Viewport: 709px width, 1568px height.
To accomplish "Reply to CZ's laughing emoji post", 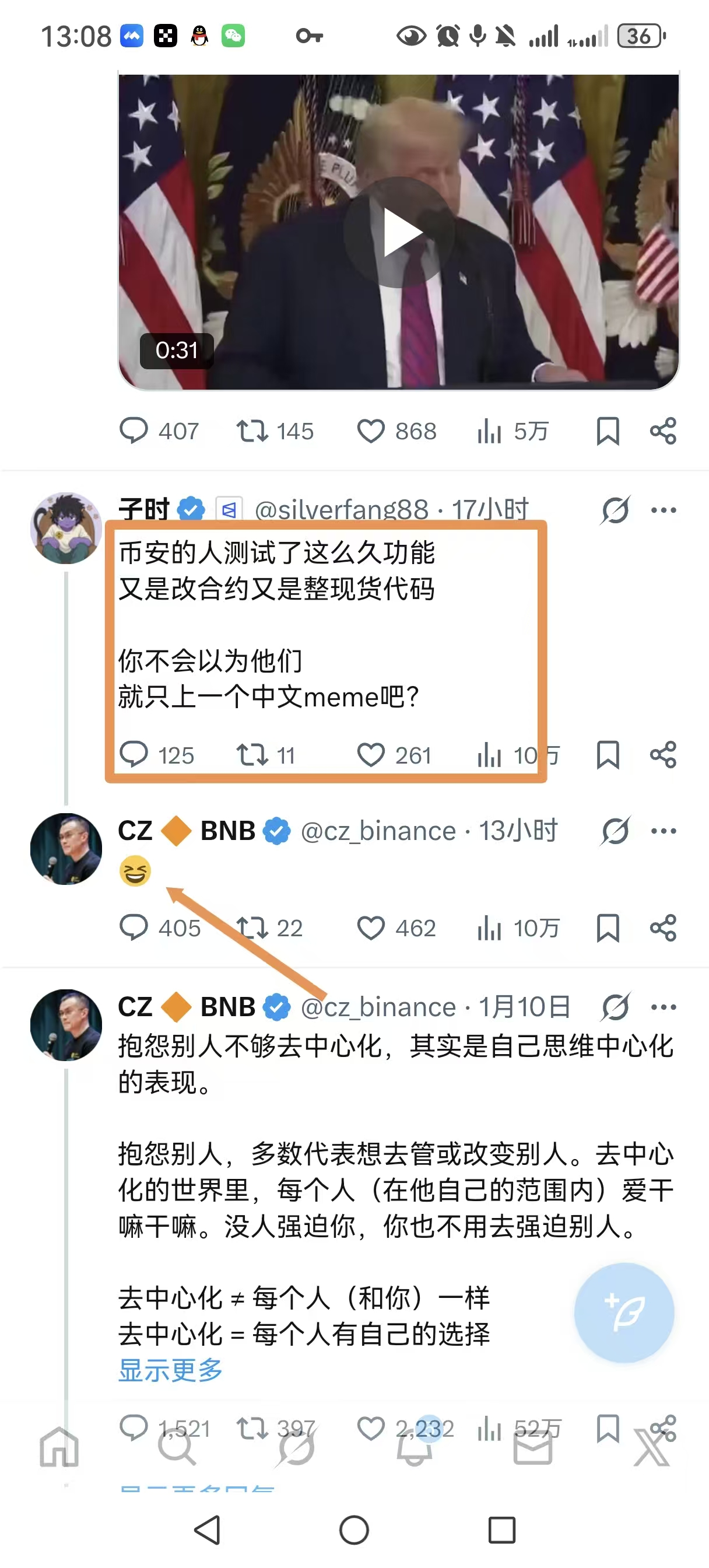I will coord(134,928).
